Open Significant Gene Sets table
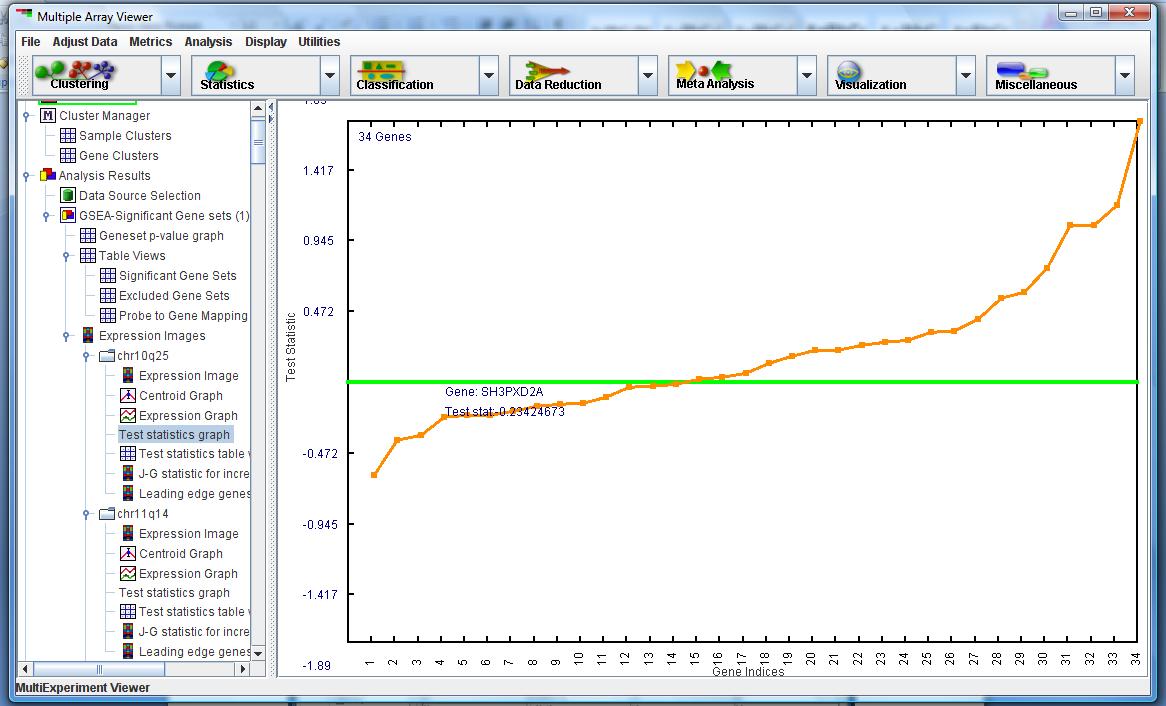Viewport: 1166px width, 706px height. pos(177,276)
